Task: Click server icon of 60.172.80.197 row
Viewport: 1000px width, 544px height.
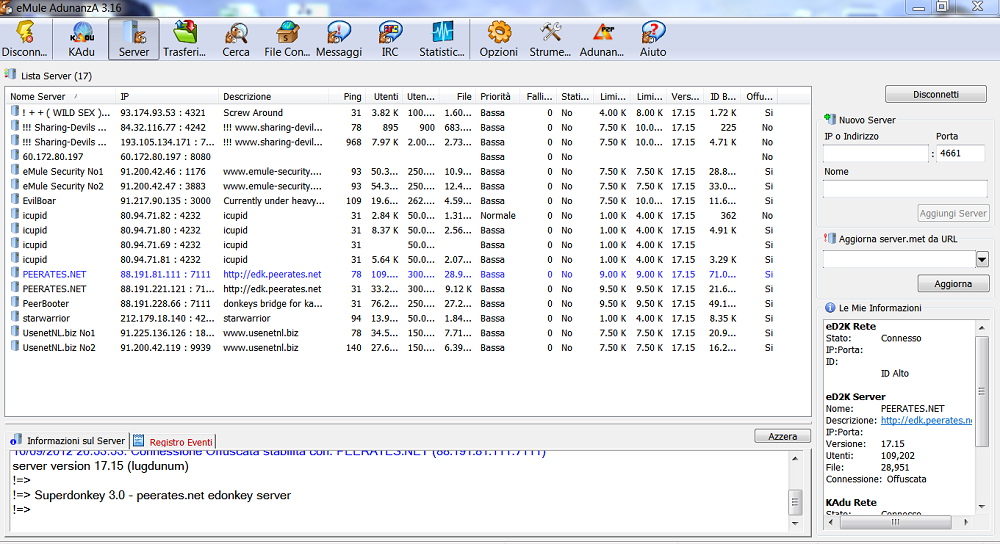Action: click(x=15, y=156)
